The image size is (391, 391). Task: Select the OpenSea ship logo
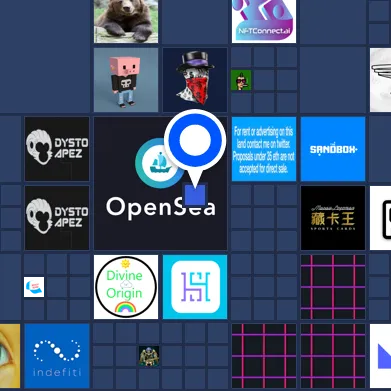click(159, 163)
